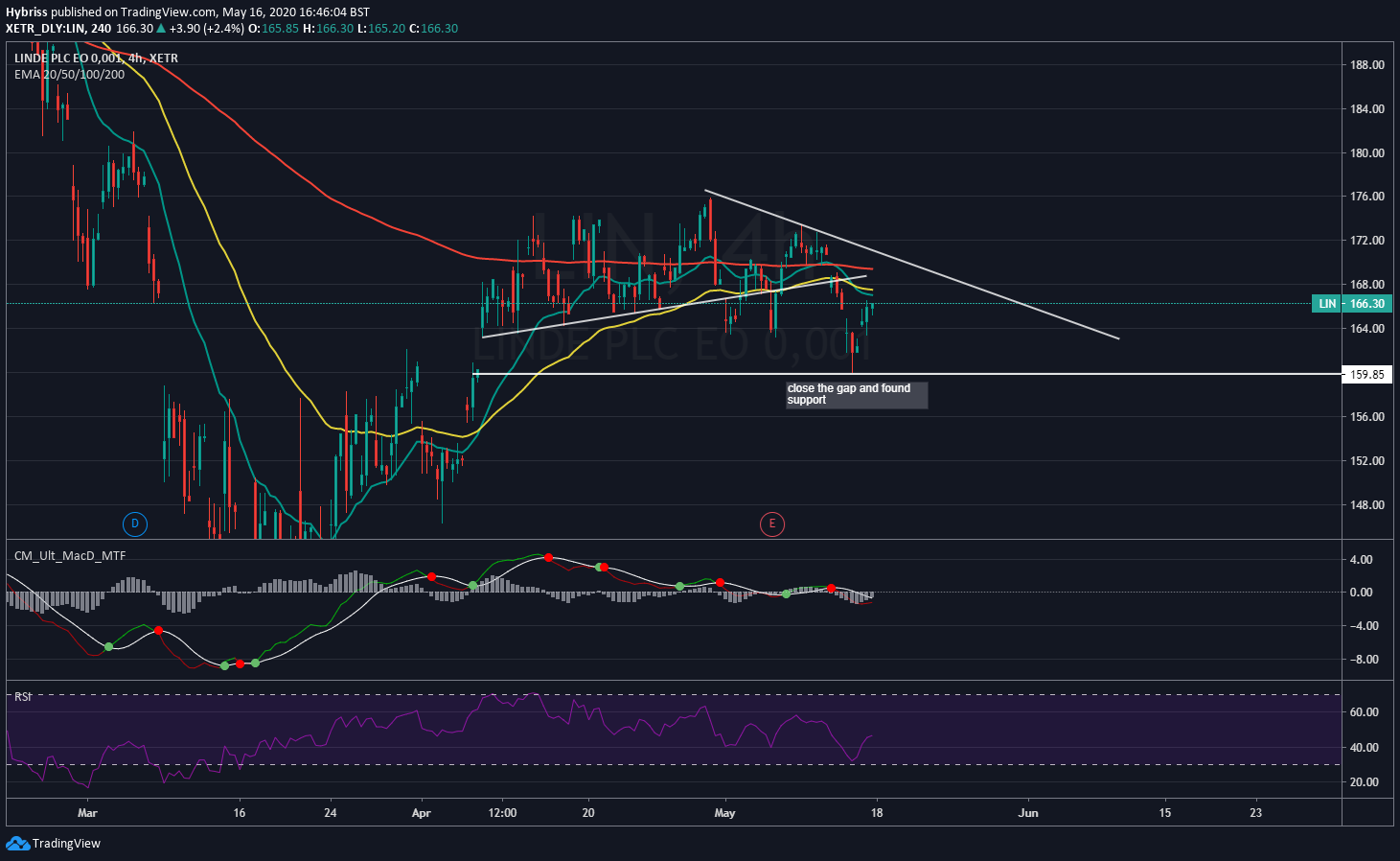Click the 159.85 horizontal line price label
The height and width of the screenshot is (861, 1400).
(x=1367, y=374)
